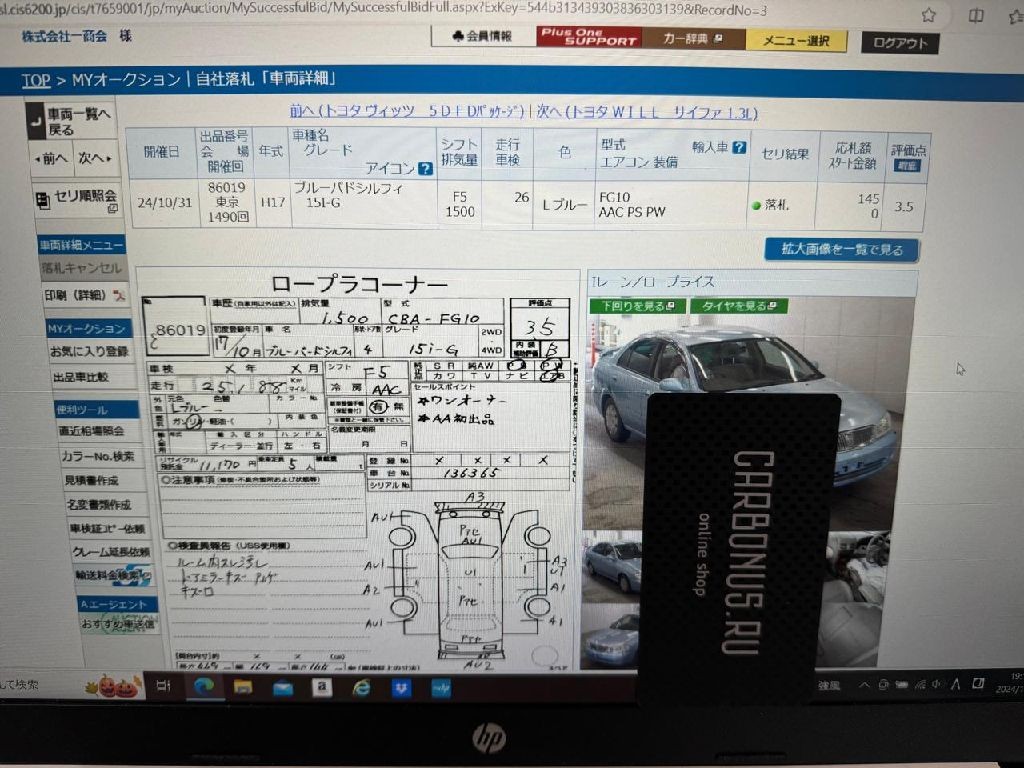Screen dimensions: 1024x768
Task: Click the evaluation score 3.5 cell
Action: pyautogui.click(x=904, y=206)
